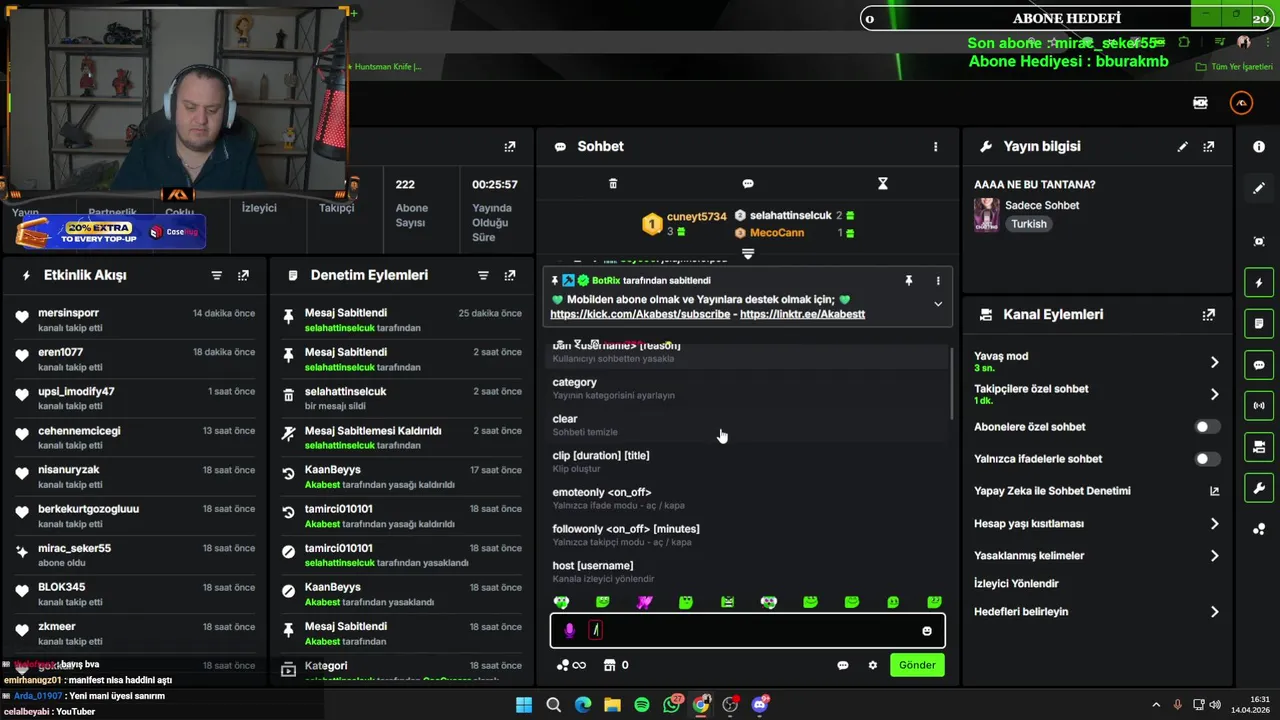Open the Sohbet panel three-dot menu

[x=936, y=146]
